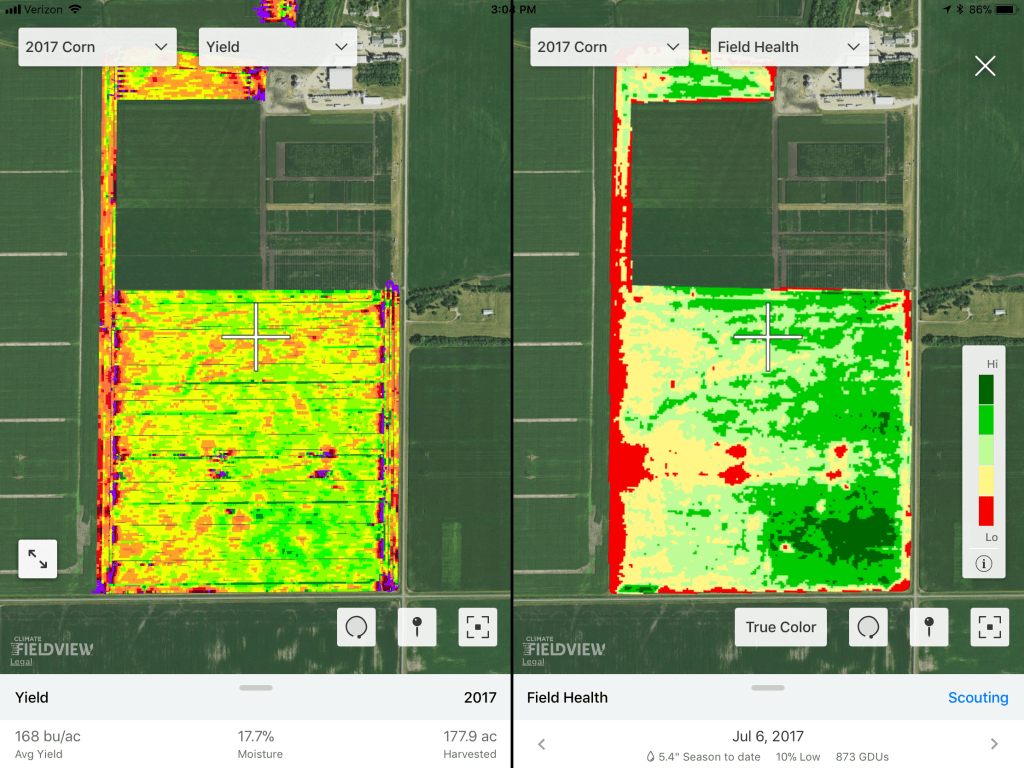
Task: Center Field Health map on field
Action: point(989,627)
